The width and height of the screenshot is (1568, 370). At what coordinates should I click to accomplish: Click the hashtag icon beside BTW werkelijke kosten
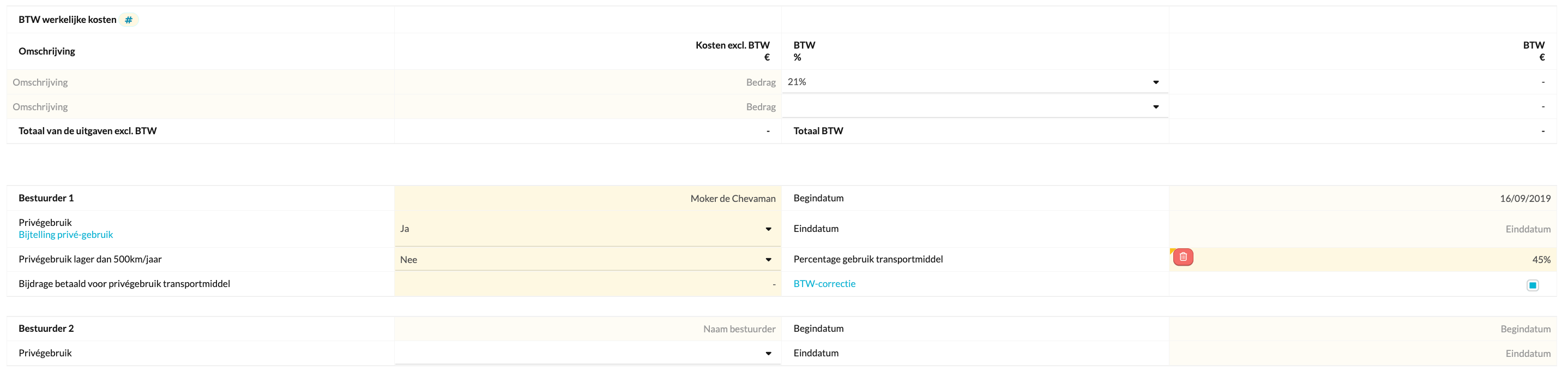pyautogui.click(x=129, y=20)
